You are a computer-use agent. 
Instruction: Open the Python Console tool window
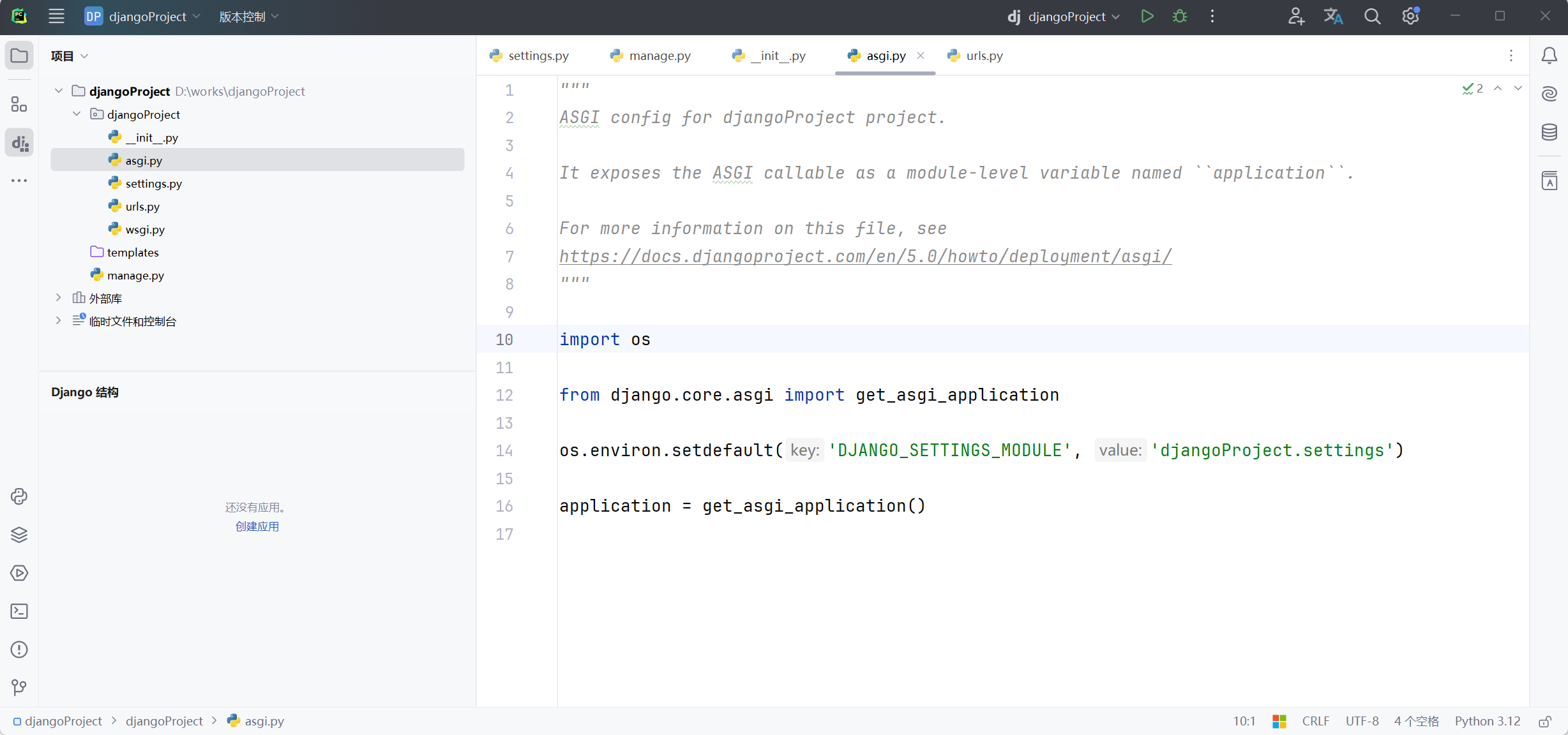pos(19,496)
